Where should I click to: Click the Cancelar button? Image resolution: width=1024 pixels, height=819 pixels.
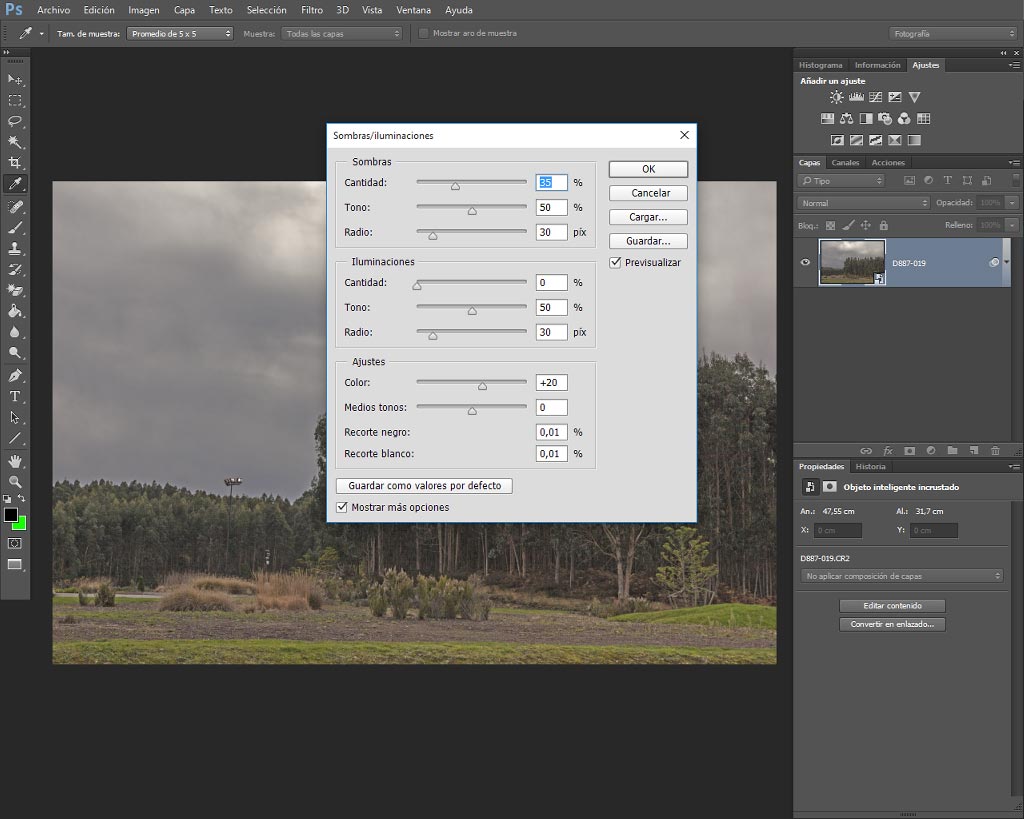(x=648, y=193)
